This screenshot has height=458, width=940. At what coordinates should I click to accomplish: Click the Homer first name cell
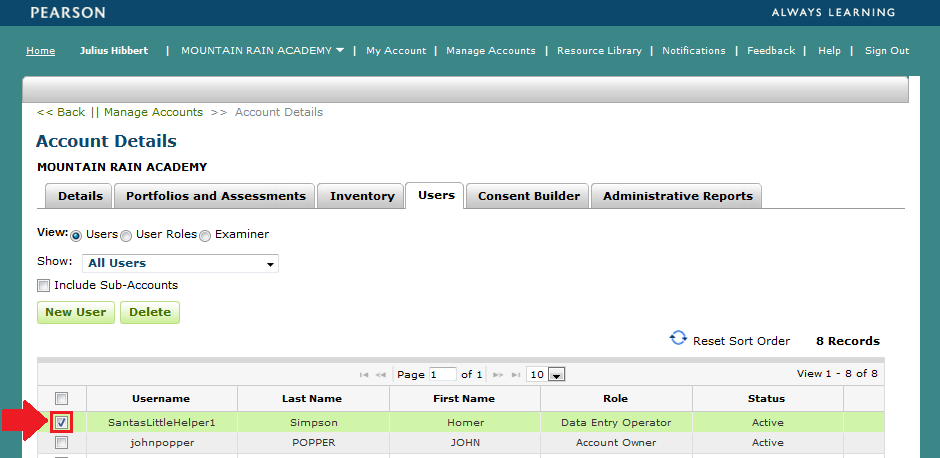pyautogui.click(x=465, y=423)
